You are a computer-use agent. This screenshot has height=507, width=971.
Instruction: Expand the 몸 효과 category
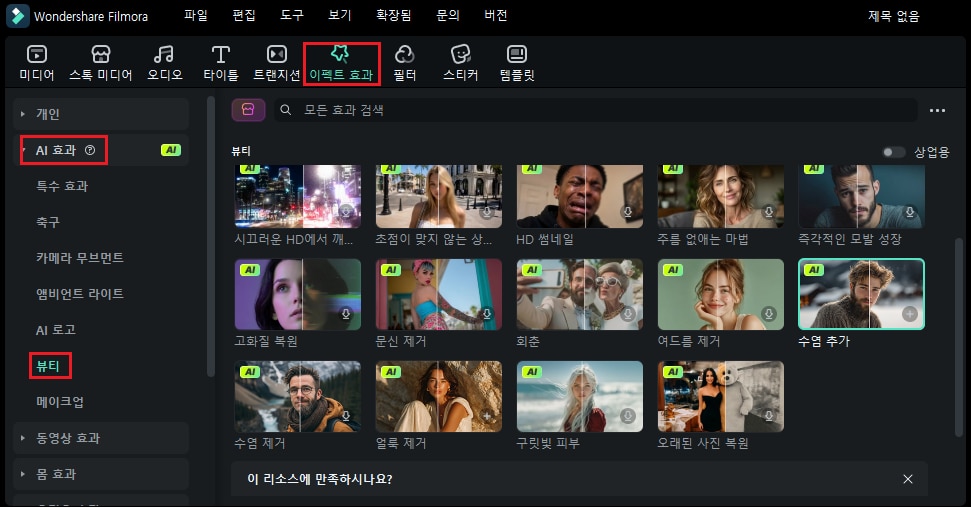(x=23, y=474)
